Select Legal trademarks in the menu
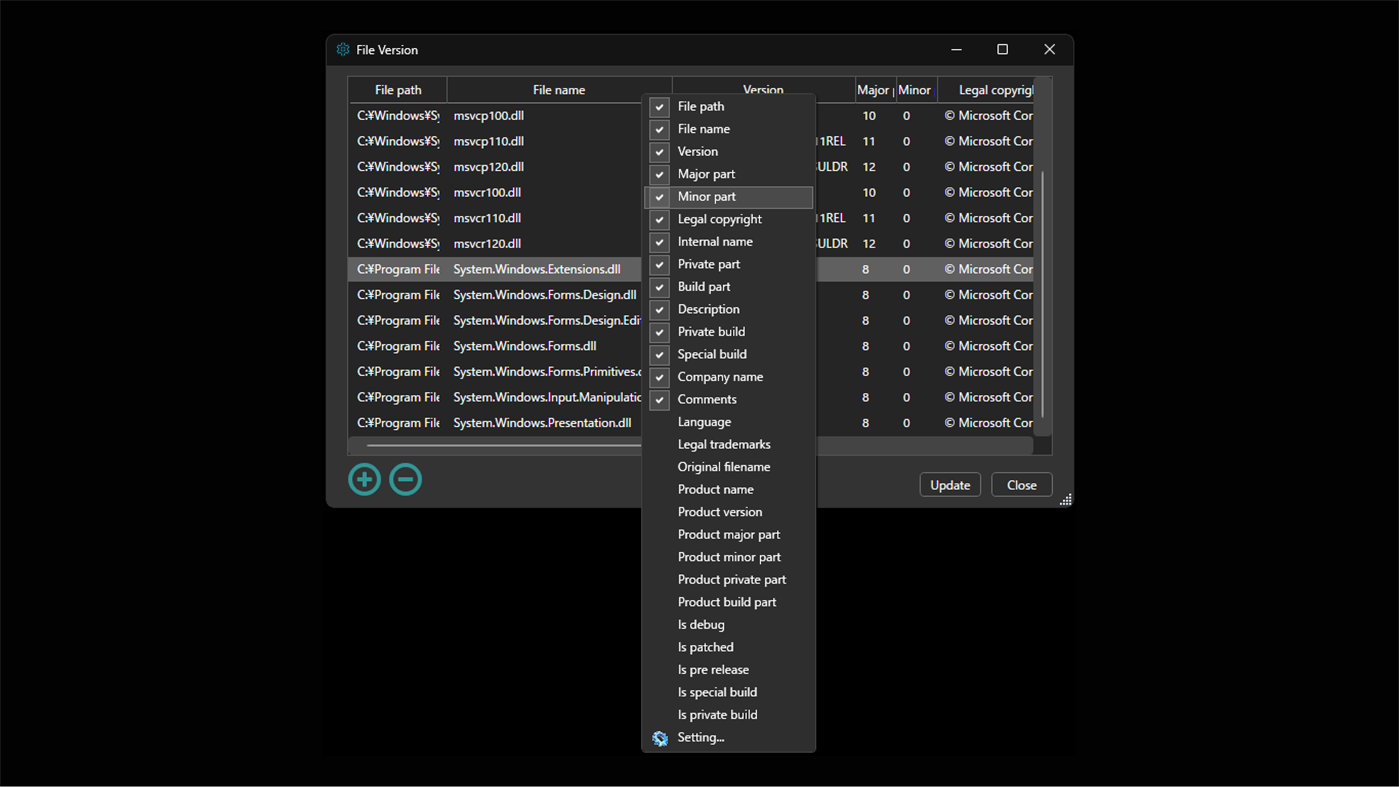Screen dimensions: 1399x787 (724, 444)
